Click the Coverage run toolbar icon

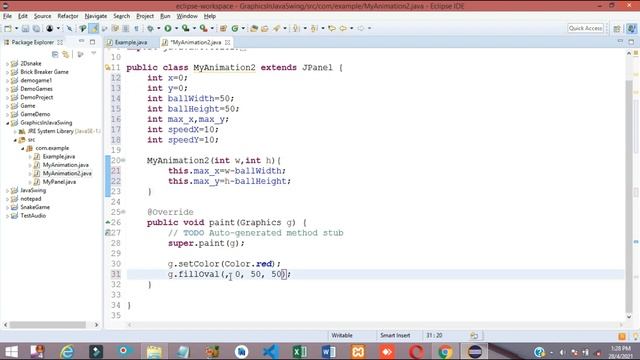186,28
